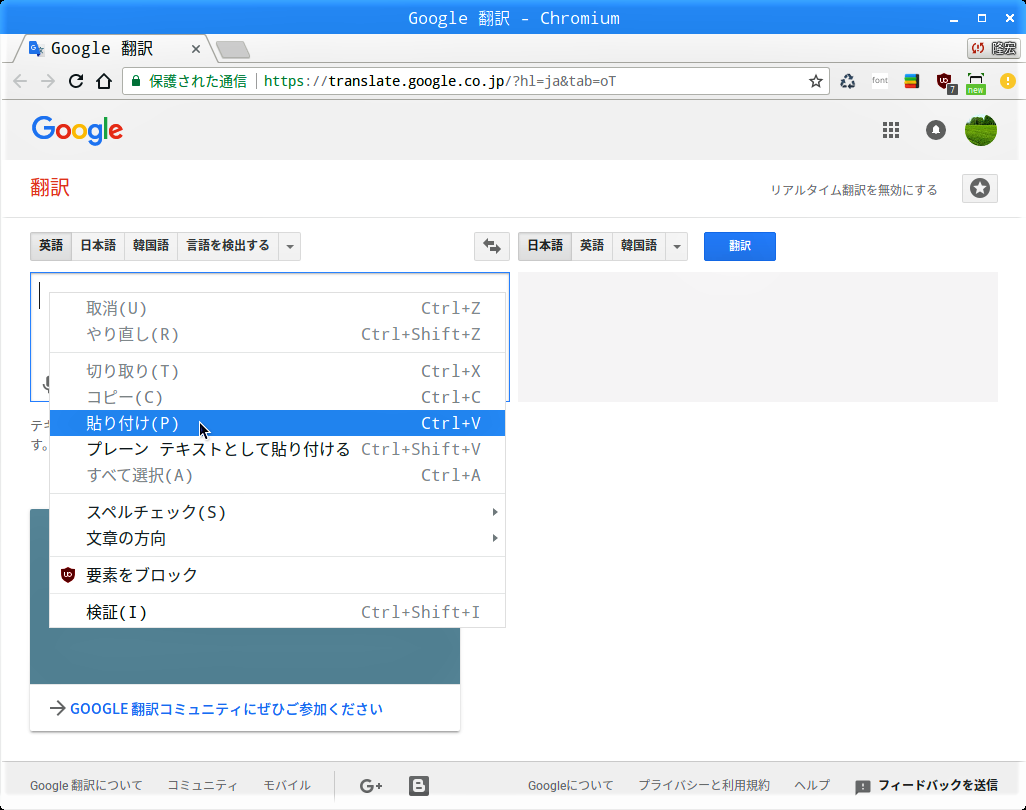Screen dimensions: 1026x810
Task: Select 英語 as source language
Action: point(51,246)
